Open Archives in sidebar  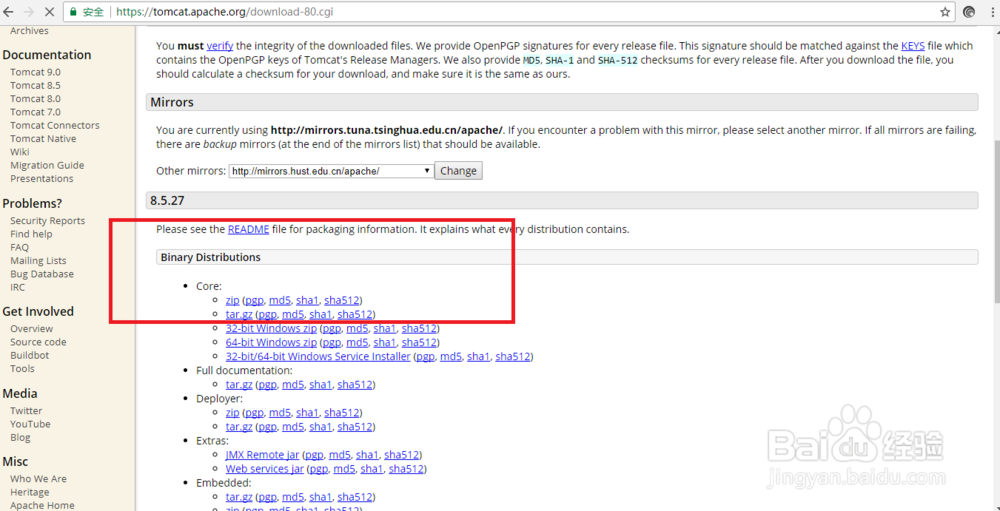click(x=29, y=31)
